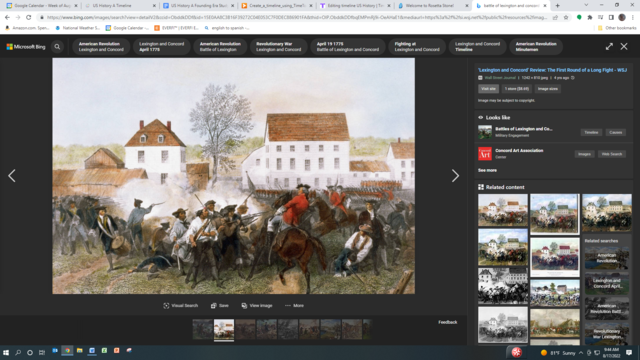Click the address bar URL field
This screenshot has width=640, height=360.
[x=296, y=18]
